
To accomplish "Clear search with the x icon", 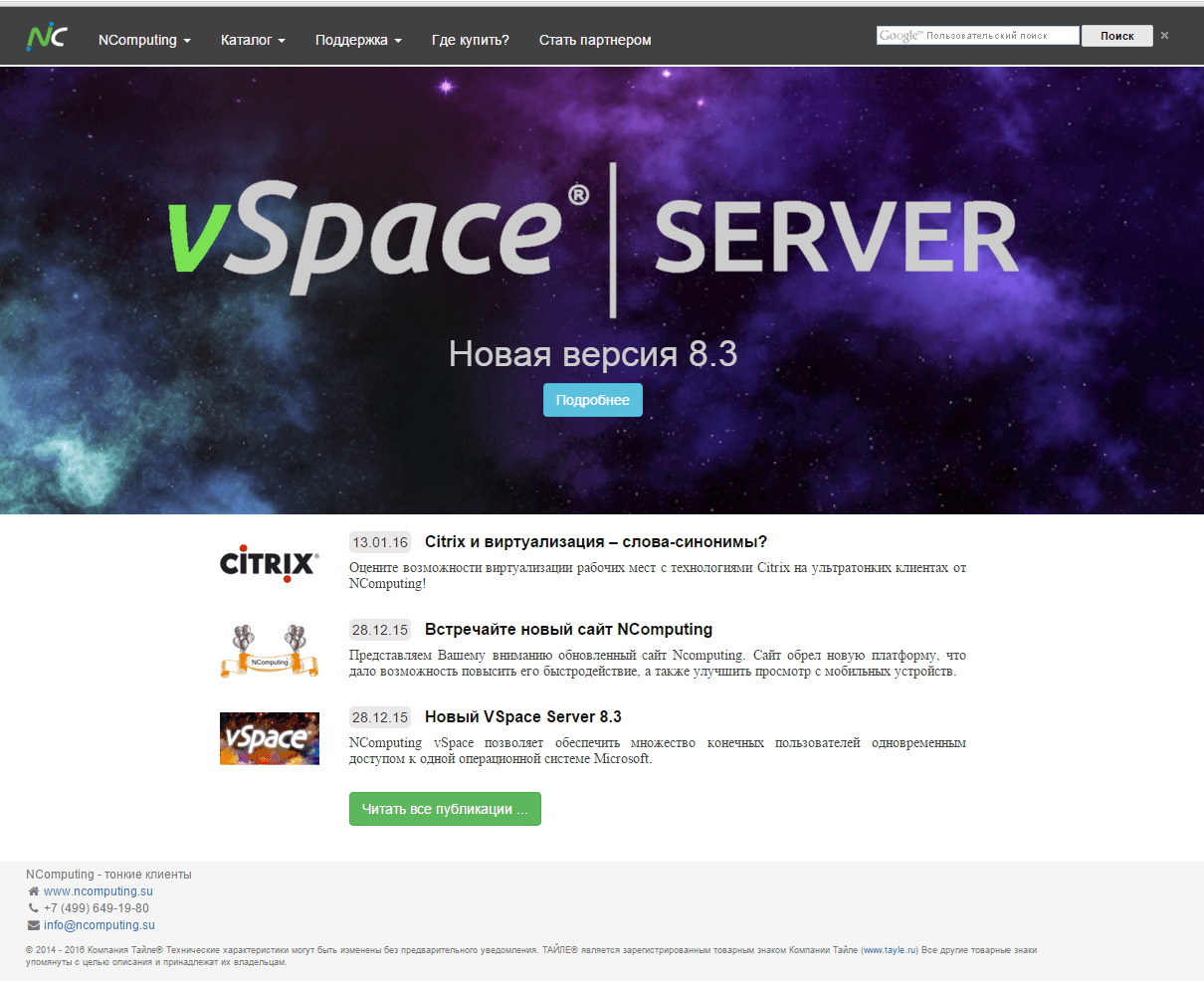I will (x=1164, y=36).
